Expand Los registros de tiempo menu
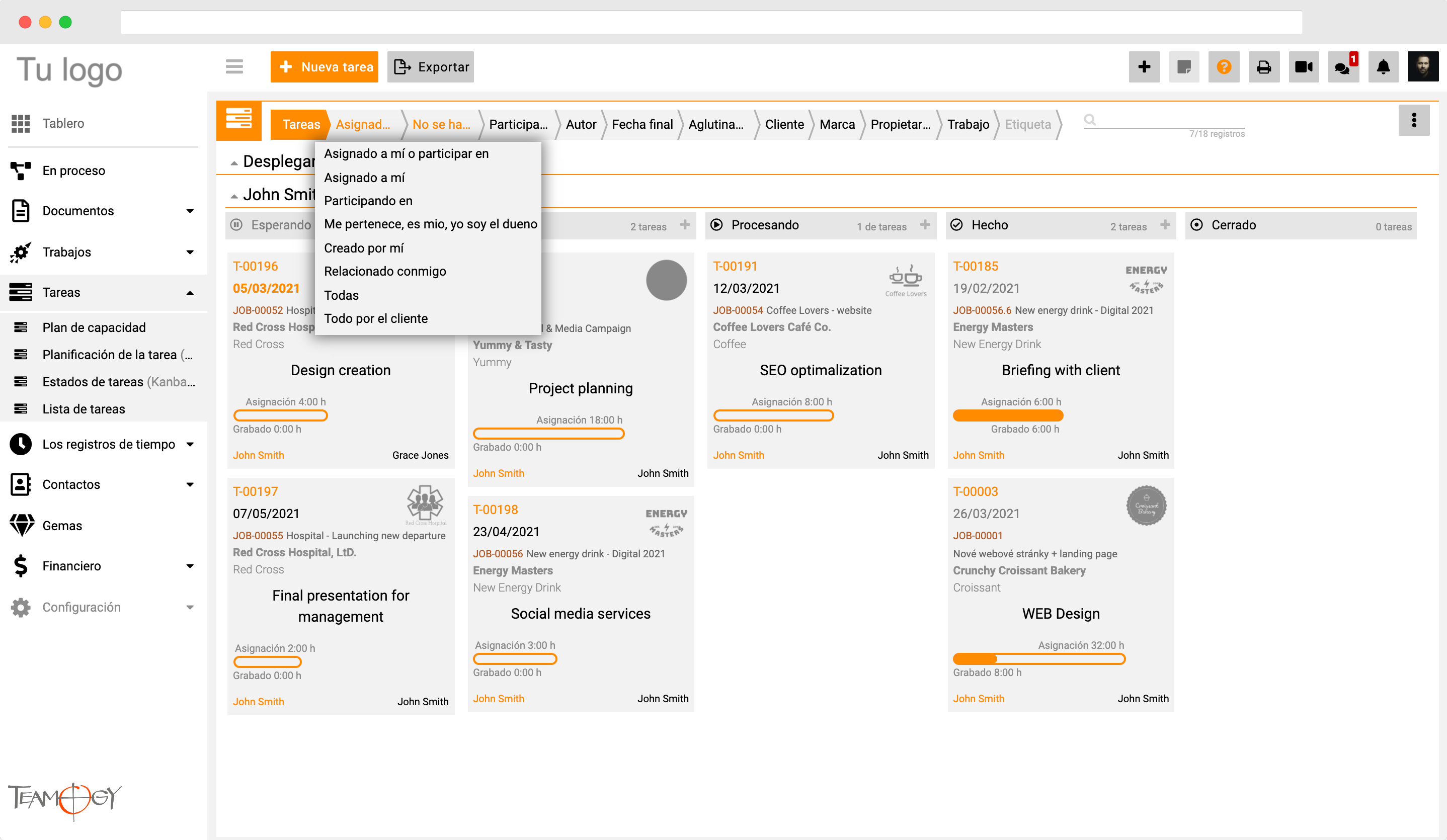Viewport: 1447px width, 840px height. (190, 445)
